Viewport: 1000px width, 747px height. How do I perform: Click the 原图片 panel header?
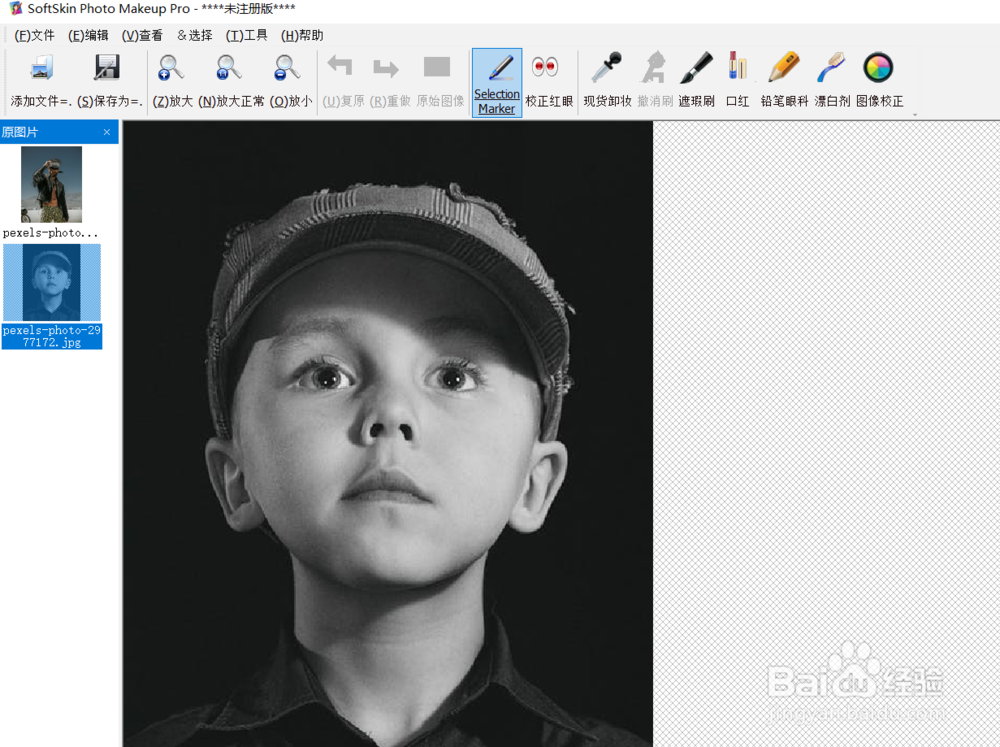point(59,132)
